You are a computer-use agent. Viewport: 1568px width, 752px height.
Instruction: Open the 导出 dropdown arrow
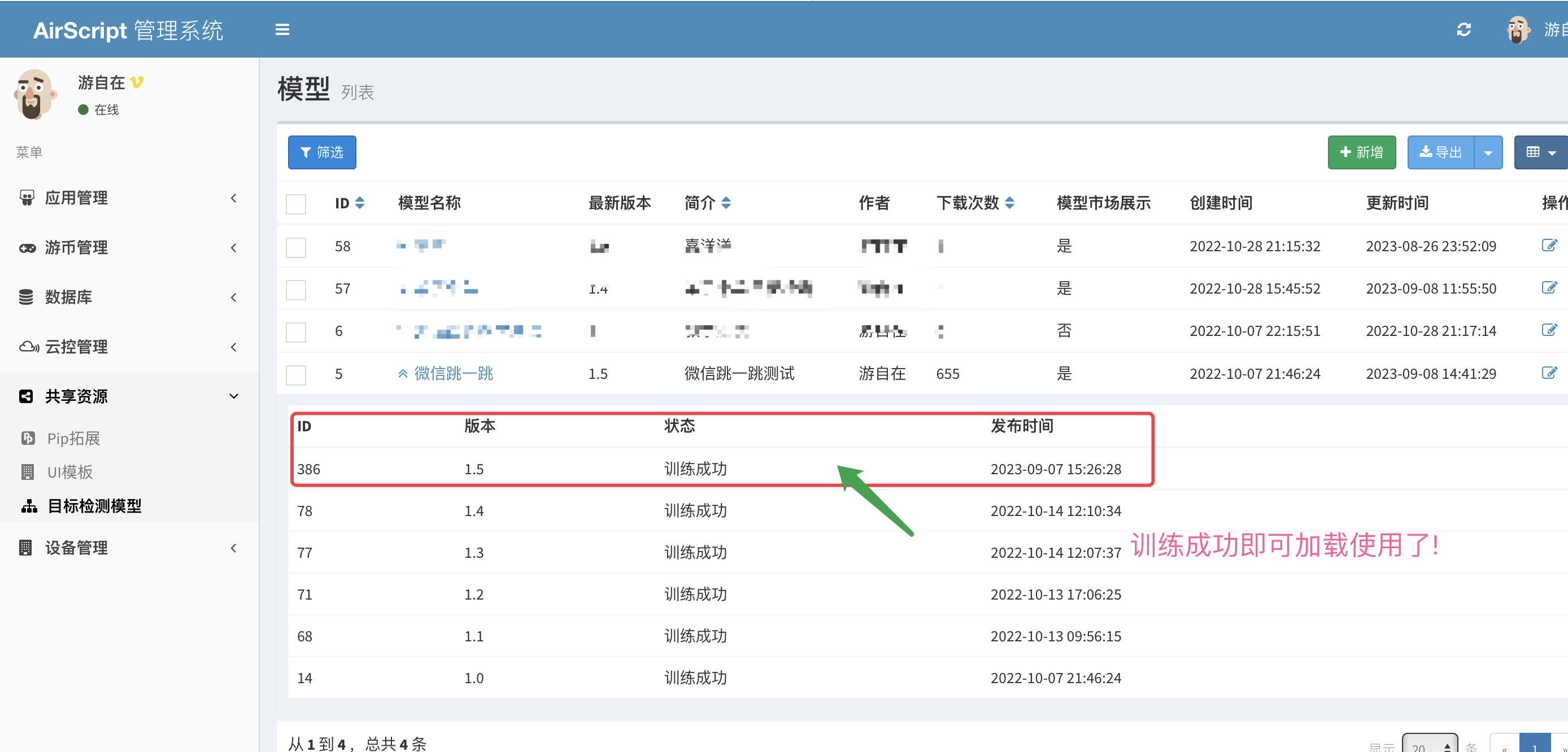click(x=1488, y=152)
